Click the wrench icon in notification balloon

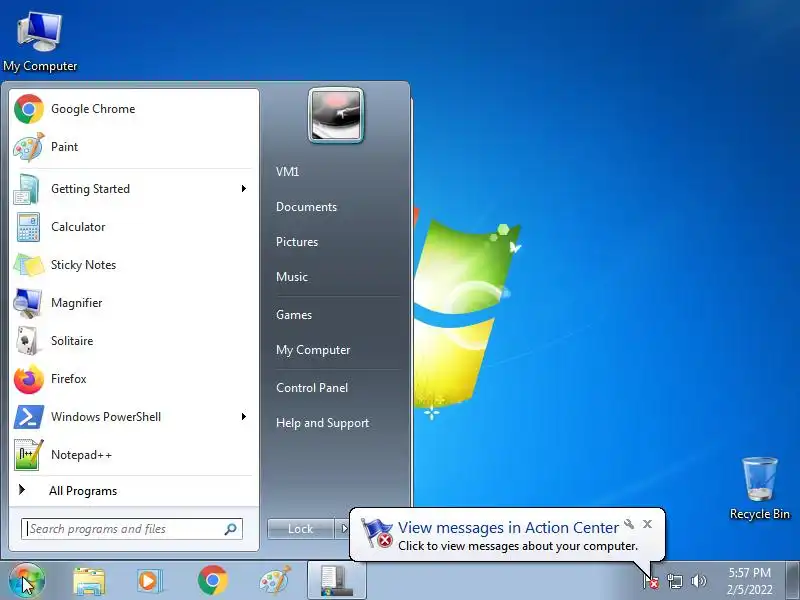click(630, 524)
